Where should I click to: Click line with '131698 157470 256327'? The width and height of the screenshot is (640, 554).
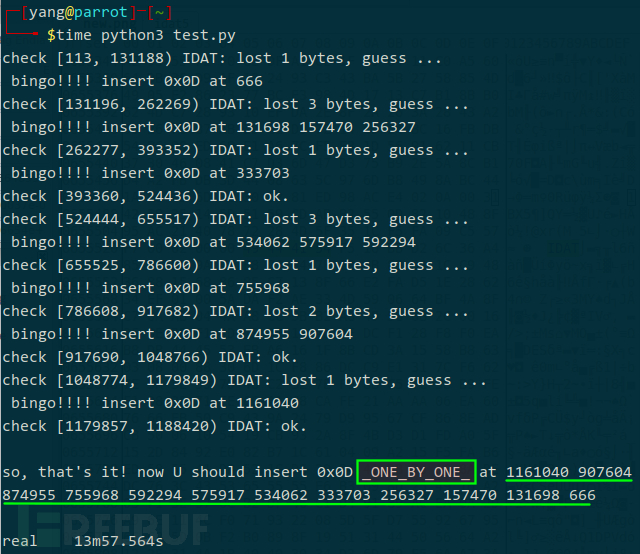pos(213,127)
